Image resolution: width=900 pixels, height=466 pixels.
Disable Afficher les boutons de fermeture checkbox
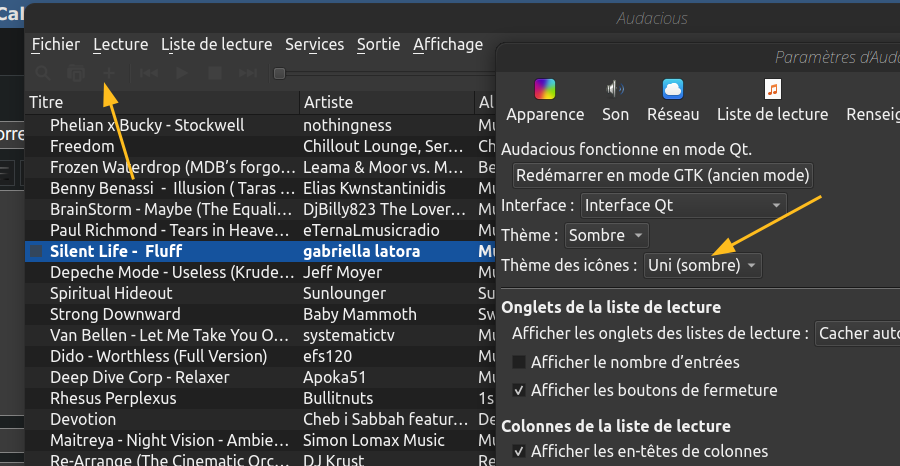519,391
